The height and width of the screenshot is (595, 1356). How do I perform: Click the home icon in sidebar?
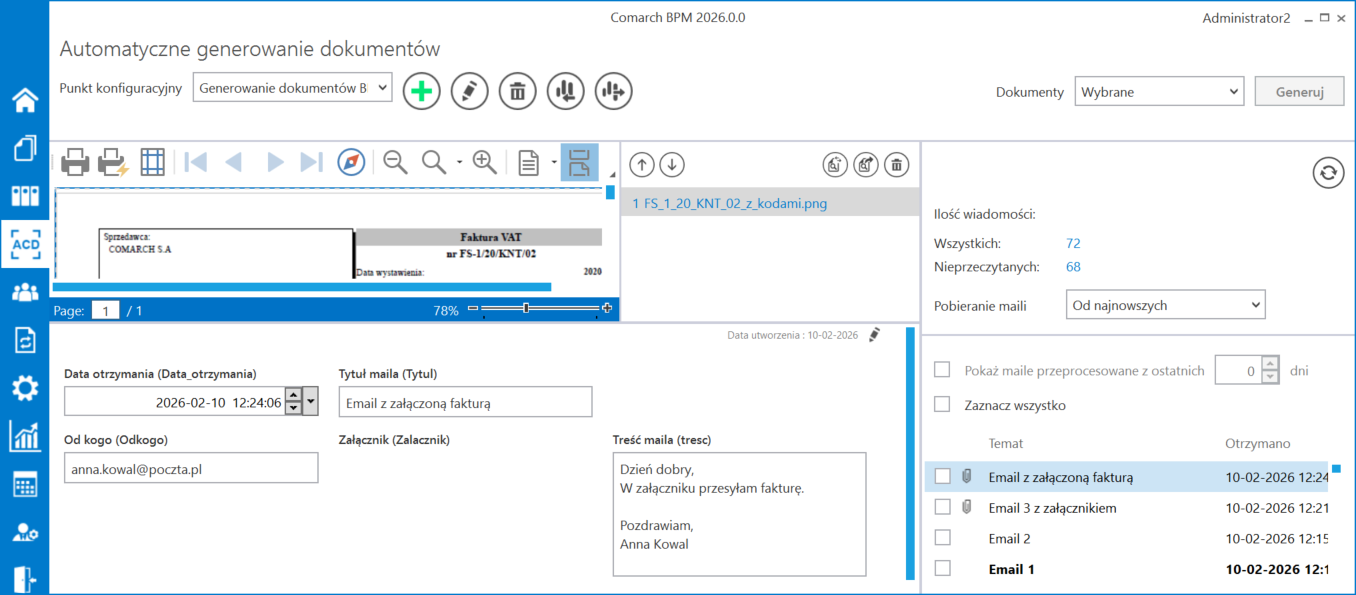pyautogui.click(x=25, y=100)
